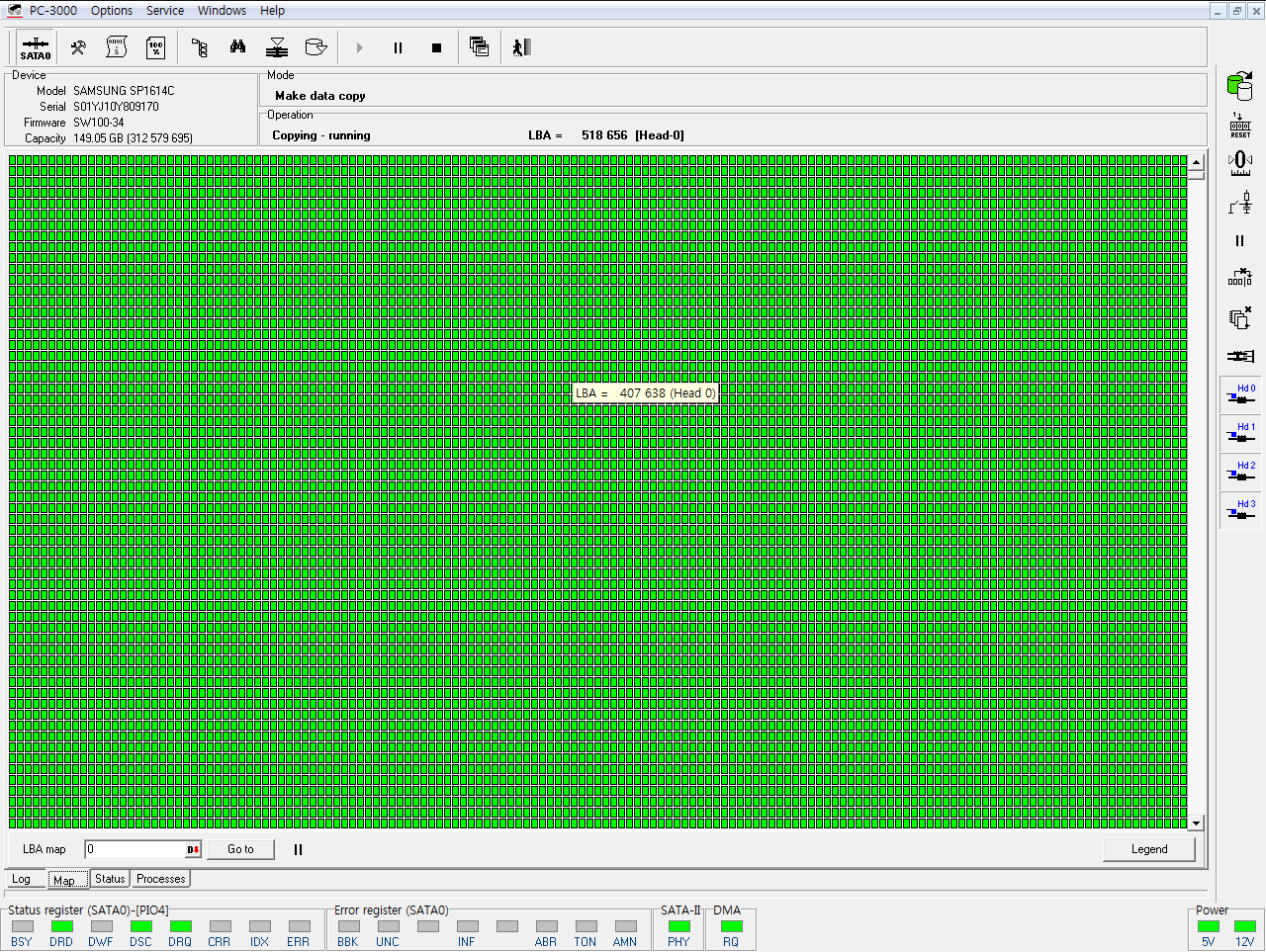
Task: Exit the task via running man icon
Action: coord(521,46)
